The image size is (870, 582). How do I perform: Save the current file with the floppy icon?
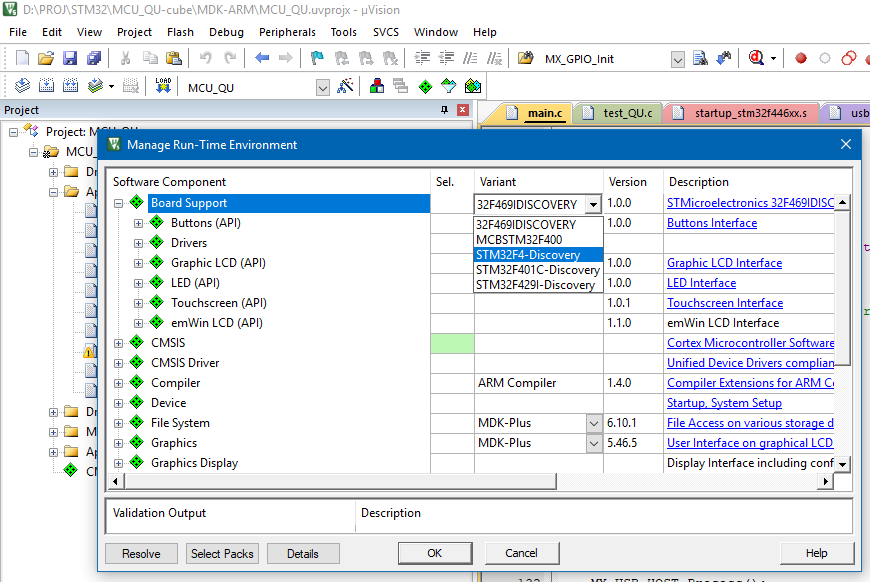(x=70, y=58)
